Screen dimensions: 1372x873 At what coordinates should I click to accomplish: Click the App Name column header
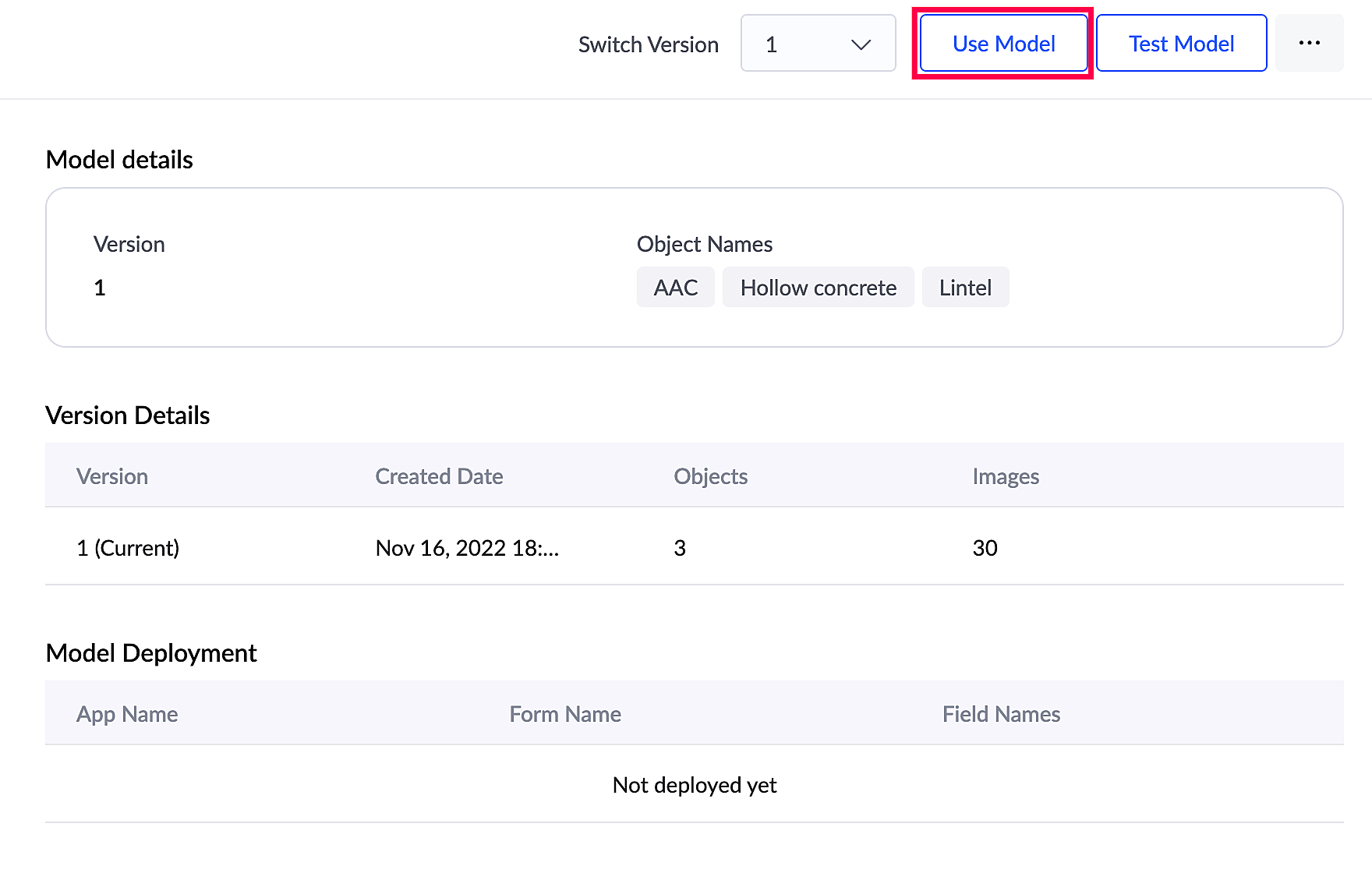tap(127, 714)
